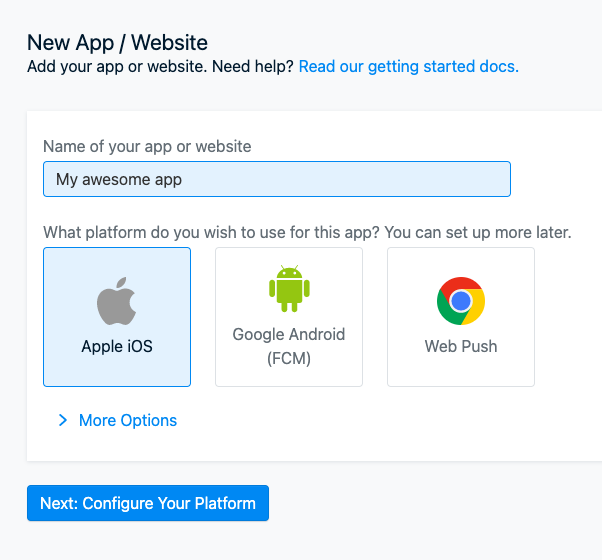Screen dimensions: 602x560
Task: Click the "Name of your app or website" label
Action: click(x=147, y=147)
